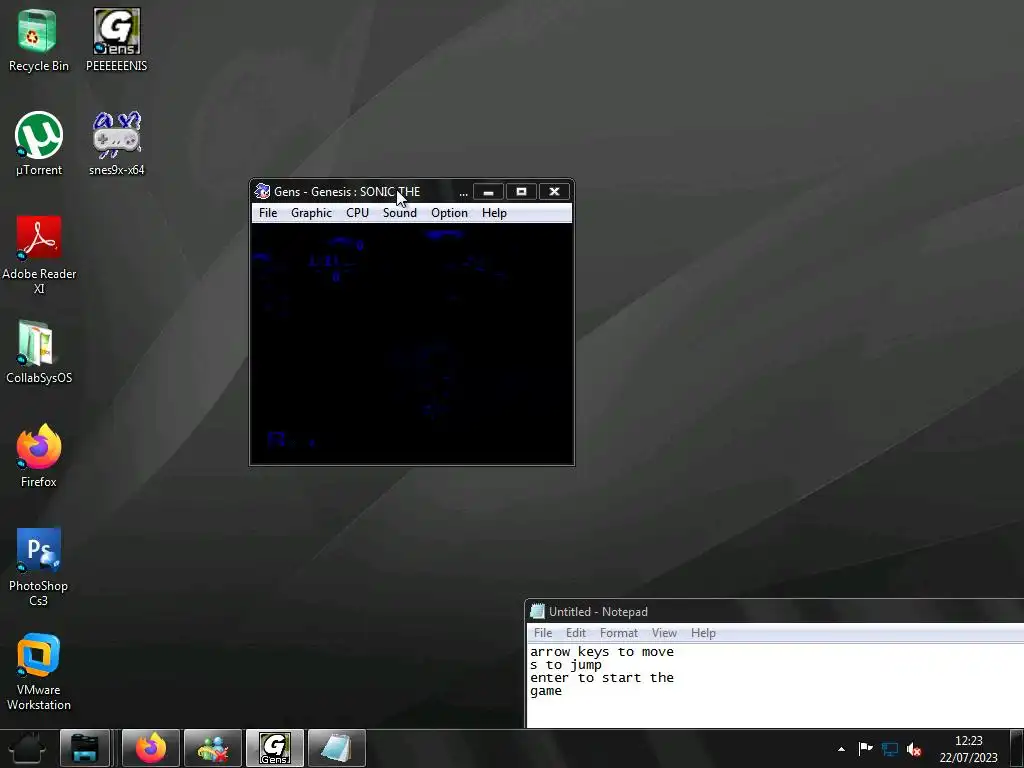The image size is (1024, 768).
Task: Open the Action Center flag tray icon
Action: [865, 749]
